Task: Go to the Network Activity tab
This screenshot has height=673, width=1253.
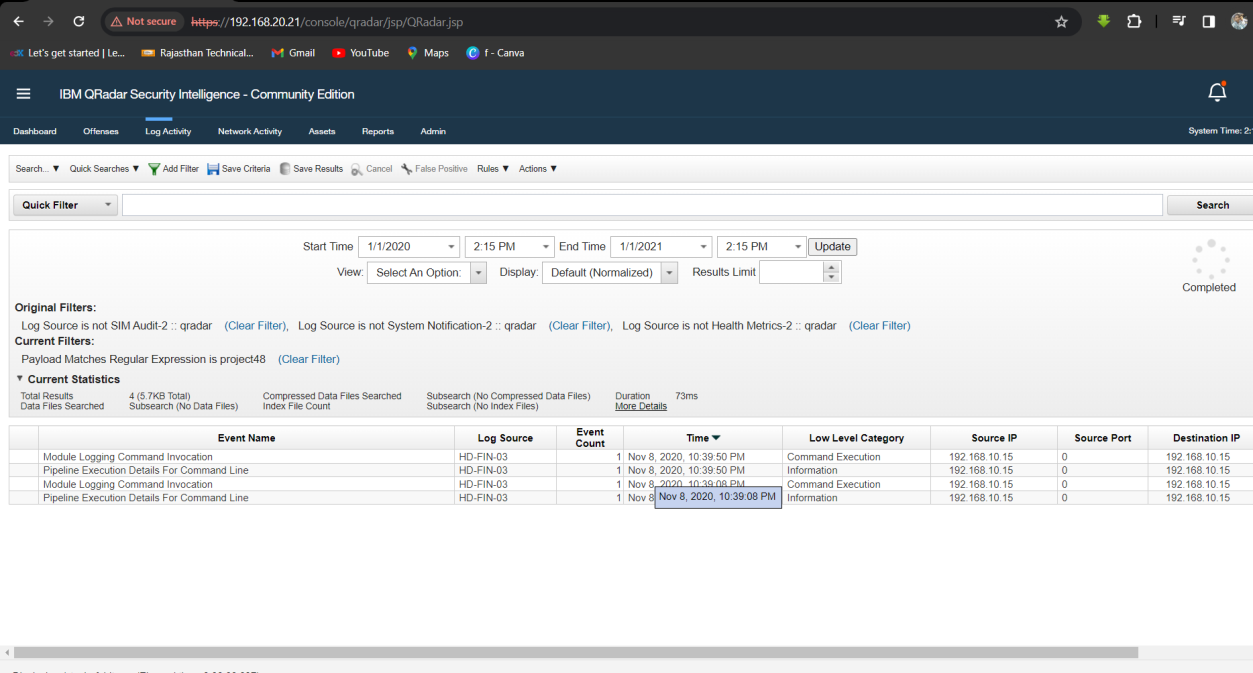Action: [x=249, y=131]
